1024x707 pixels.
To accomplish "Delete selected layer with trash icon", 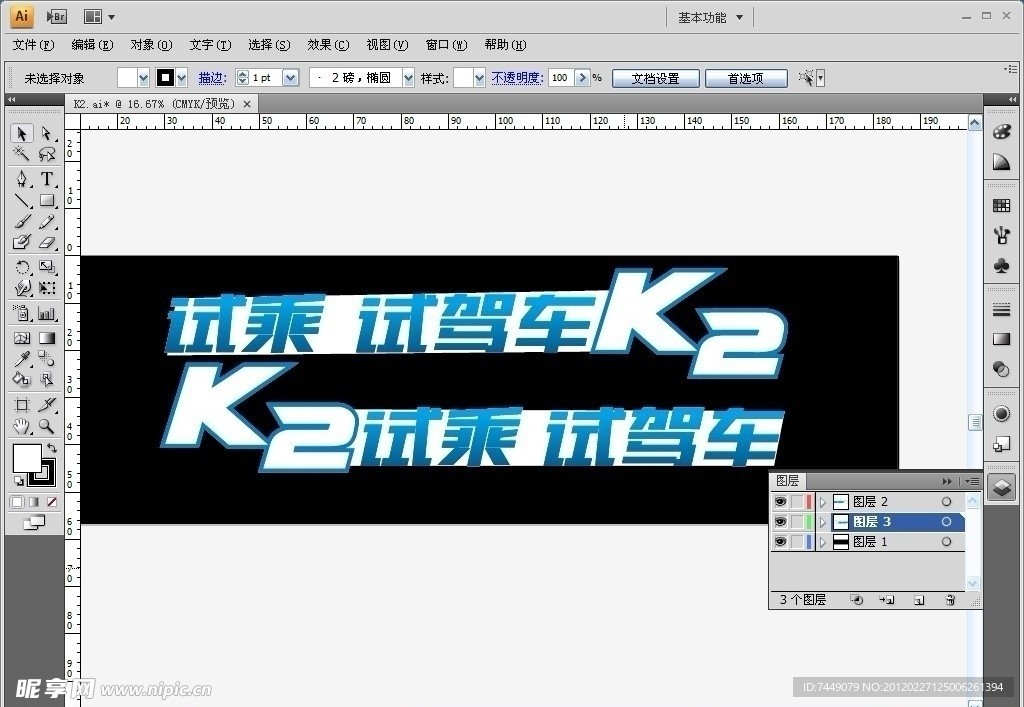I will pos(950,600).
